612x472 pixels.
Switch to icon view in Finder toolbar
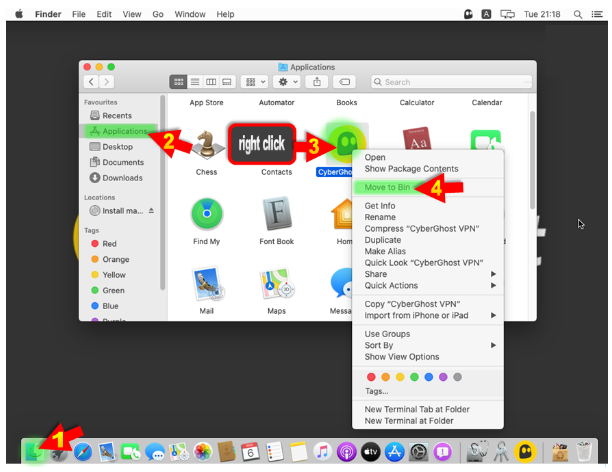point(178,82)
